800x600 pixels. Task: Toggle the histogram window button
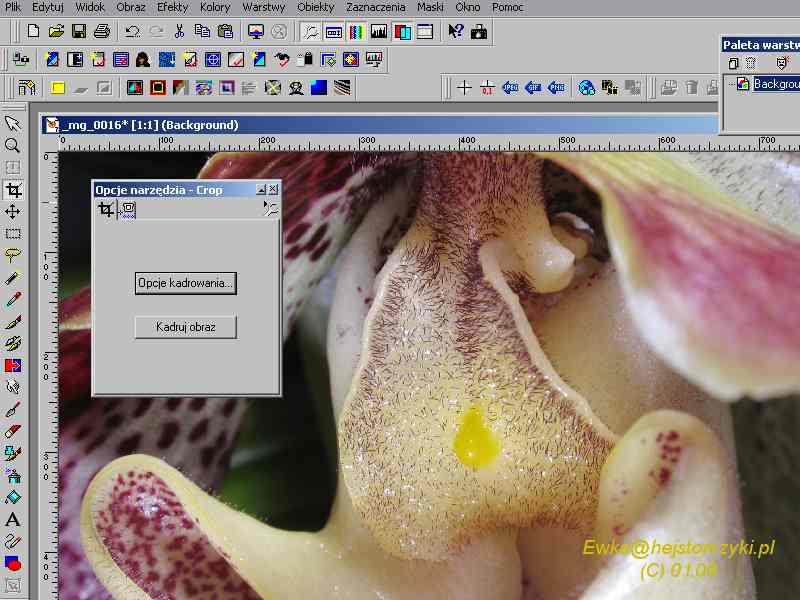coord(379,32)
